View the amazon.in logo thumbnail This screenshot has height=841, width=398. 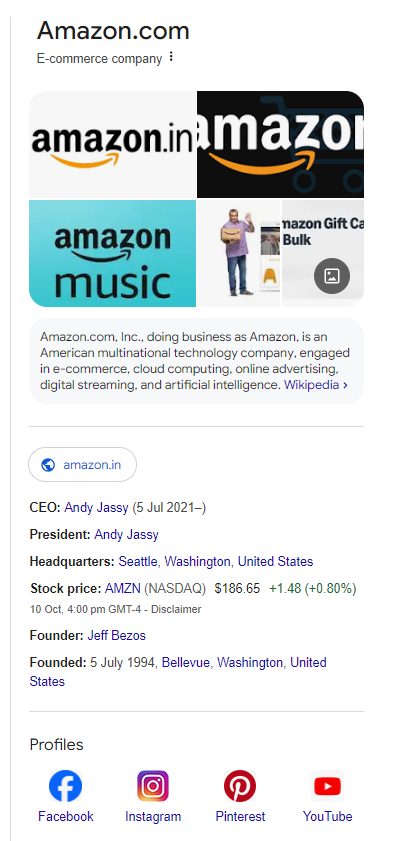pos(113,145)
